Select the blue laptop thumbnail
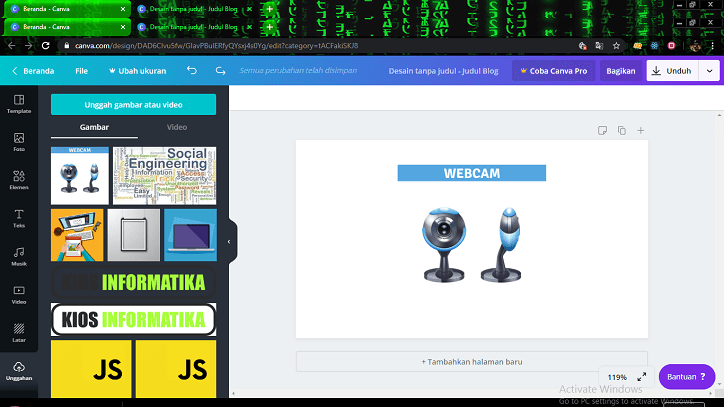 (x=190, y=235)
